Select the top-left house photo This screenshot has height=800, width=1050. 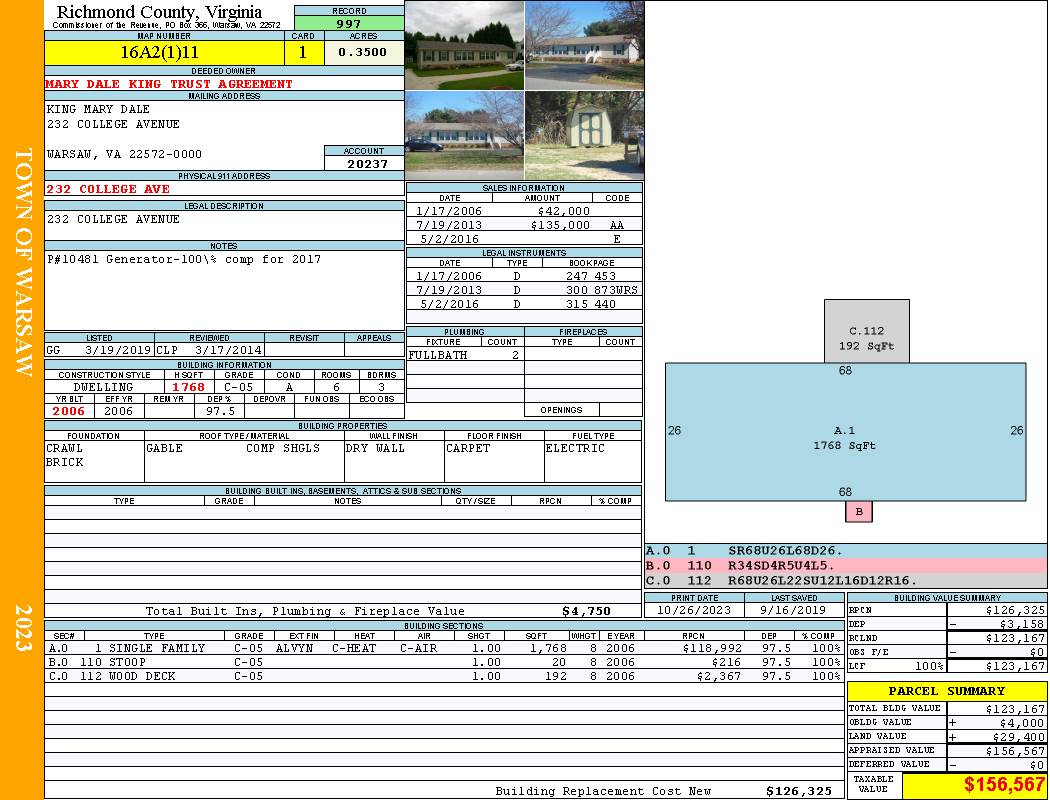464,45
